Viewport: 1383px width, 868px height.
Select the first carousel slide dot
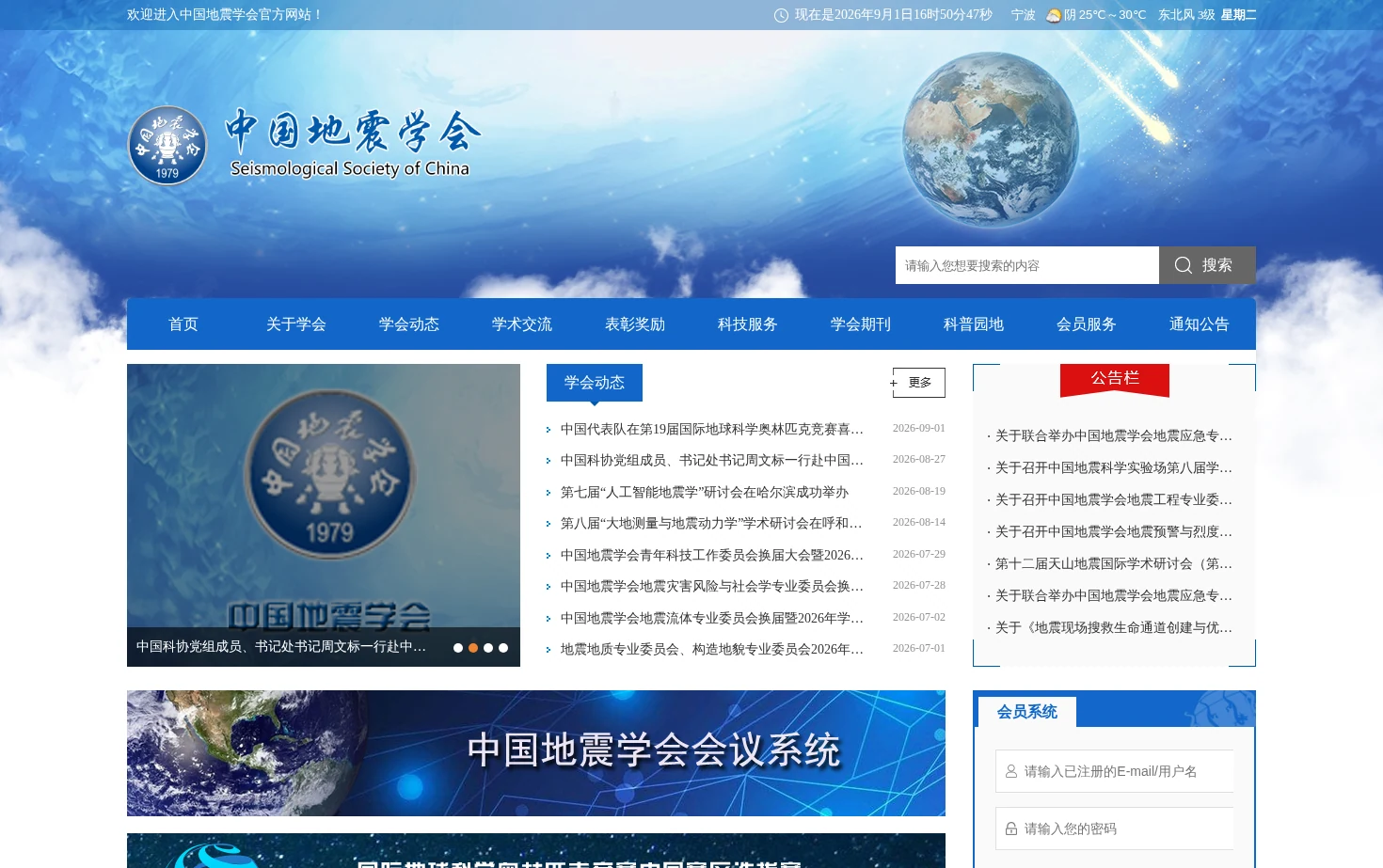click(458, 648)
